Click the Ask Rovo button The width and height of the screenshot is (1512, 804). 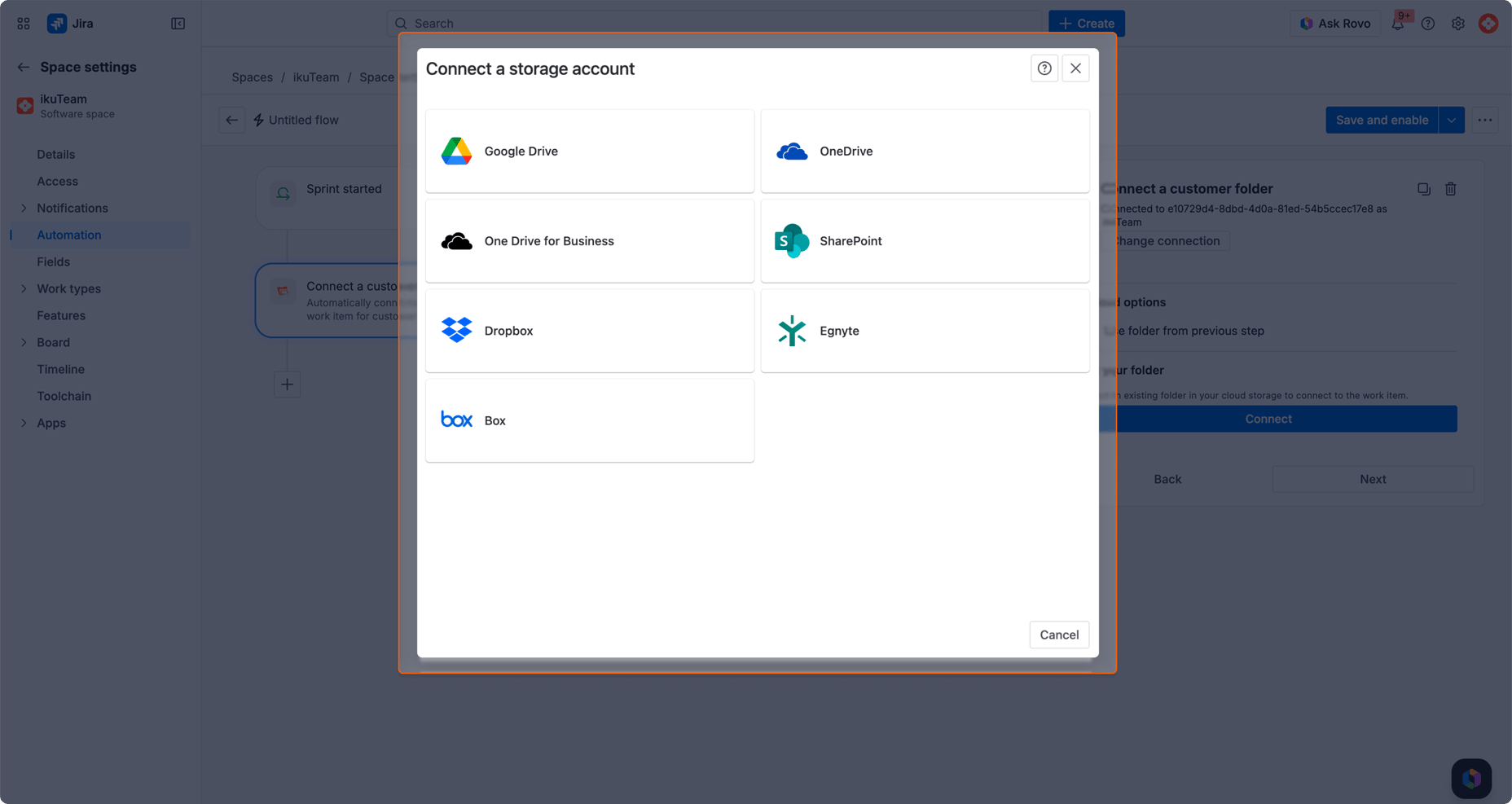click(1335, 24)
